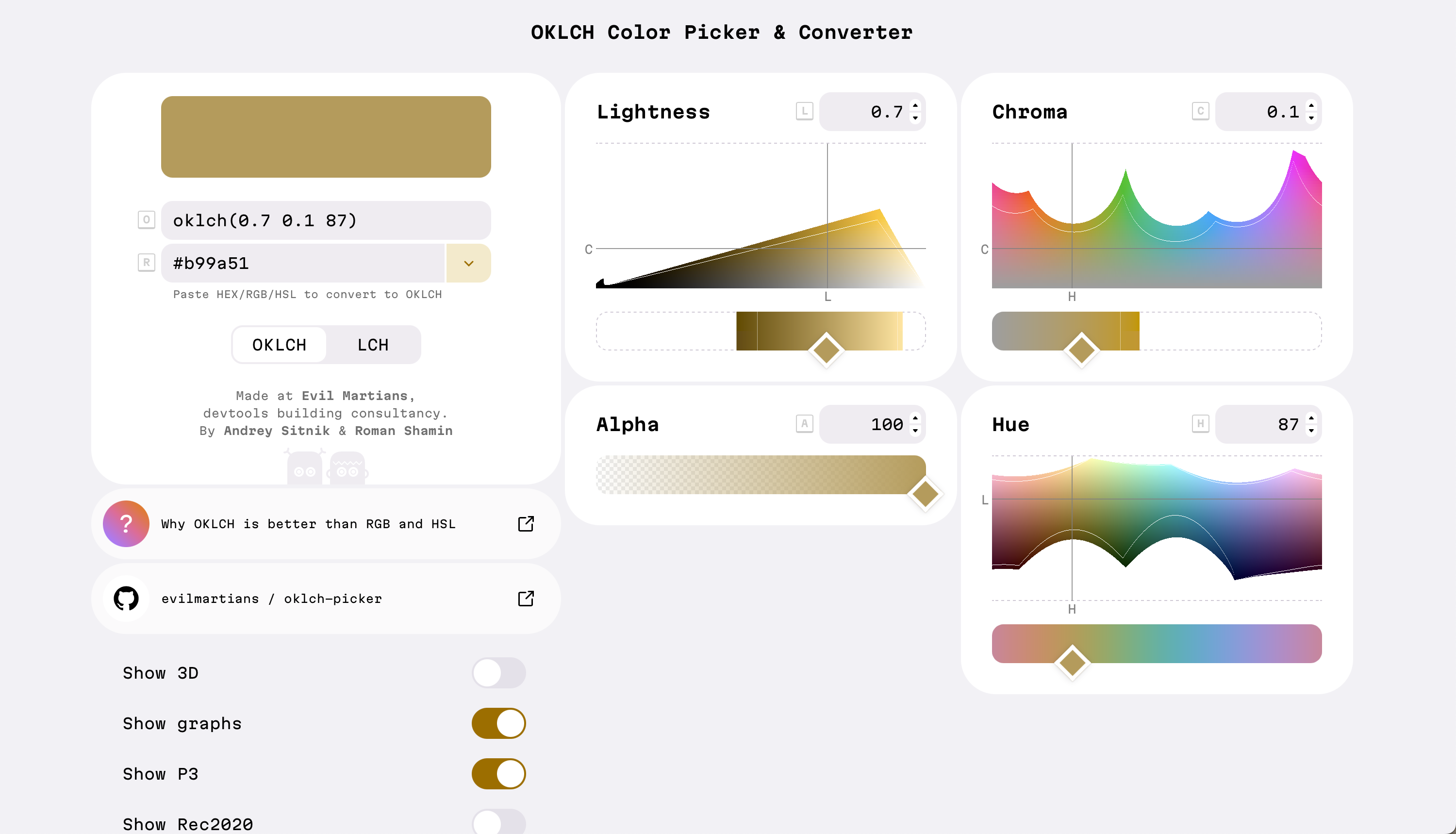
Task: Decrease Hue value with the down arrow
Action: click(1311, 431)
